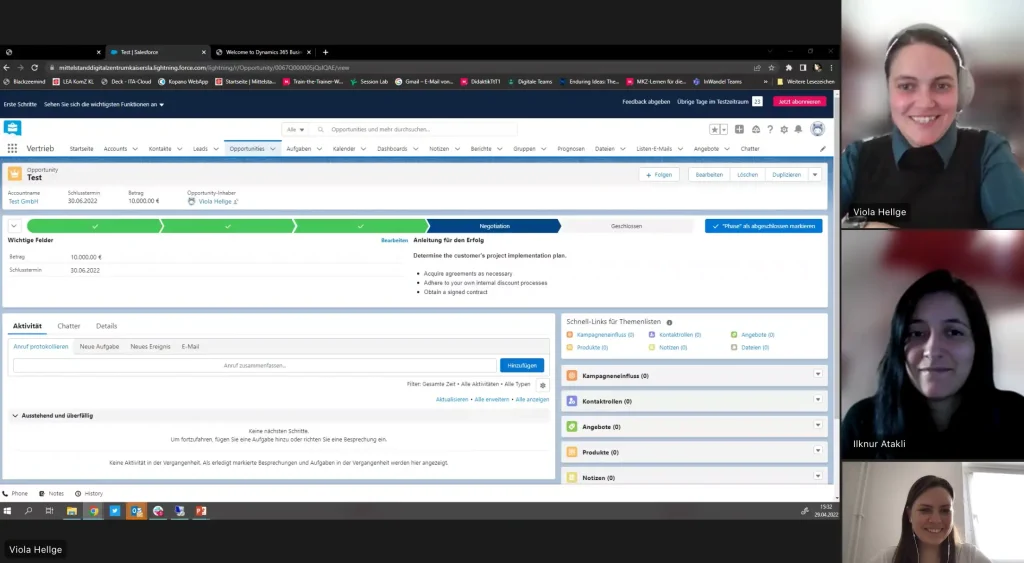Image resolution: width=1024 pixels, height=563 pixels.
Task: Open PowerPoint from the taskbar
Action: (200, 511)
